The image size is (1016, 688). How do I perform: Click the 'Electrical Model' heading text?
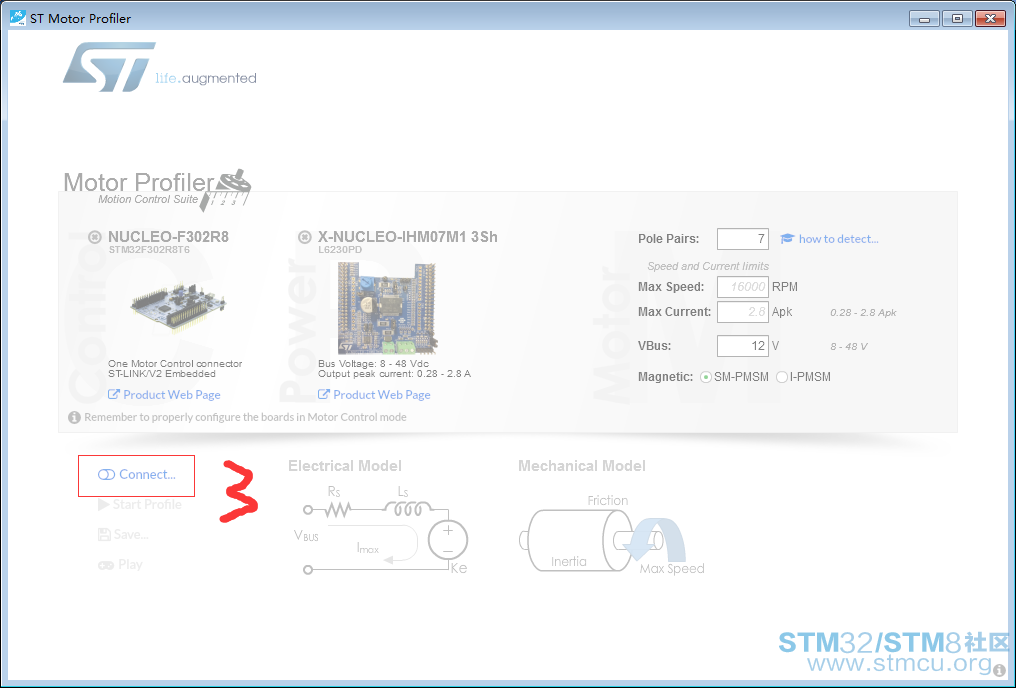(x=345, y=466)
